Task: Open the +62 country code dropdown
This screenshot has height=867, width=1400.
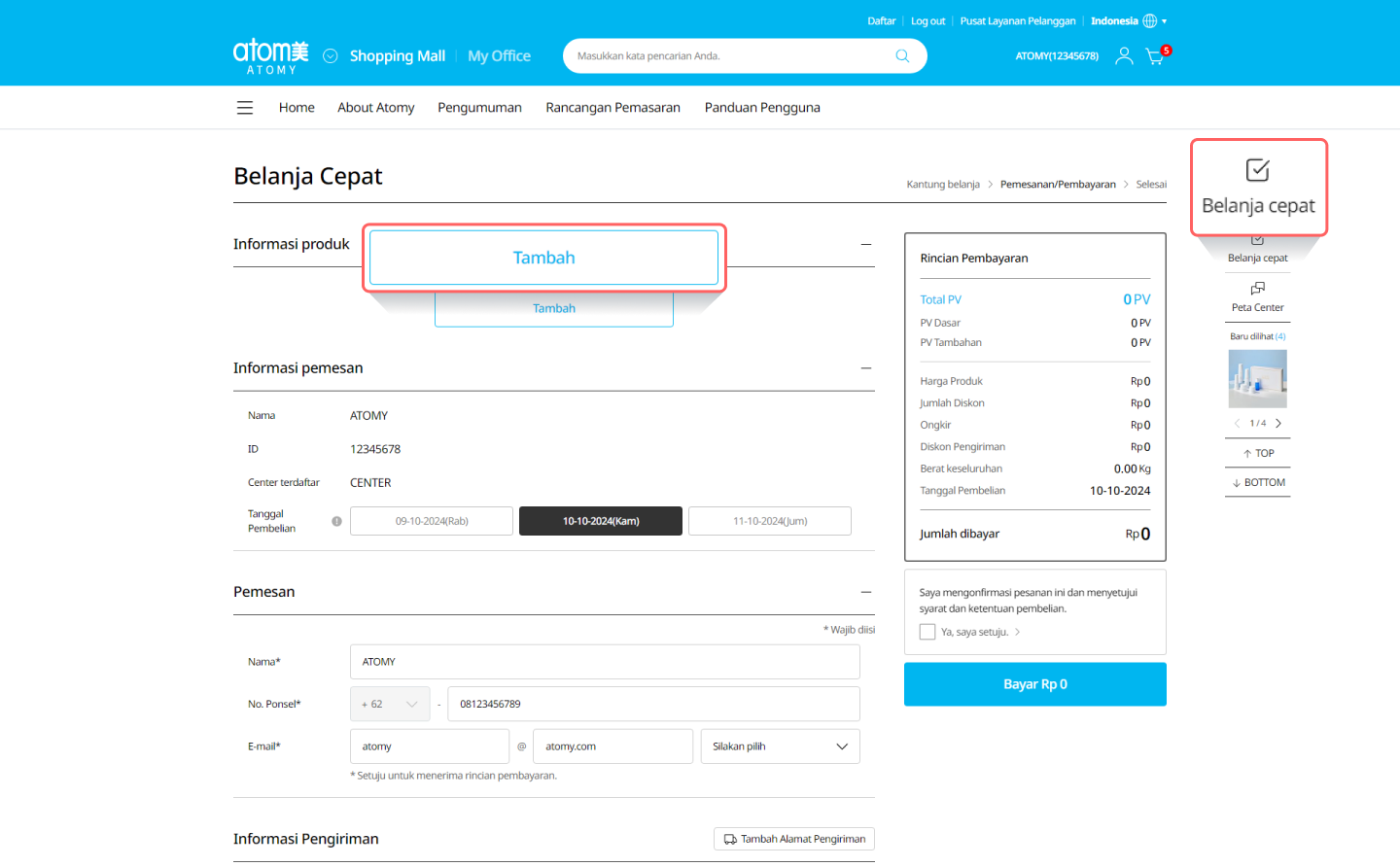Action: click(x=391, y=705)
